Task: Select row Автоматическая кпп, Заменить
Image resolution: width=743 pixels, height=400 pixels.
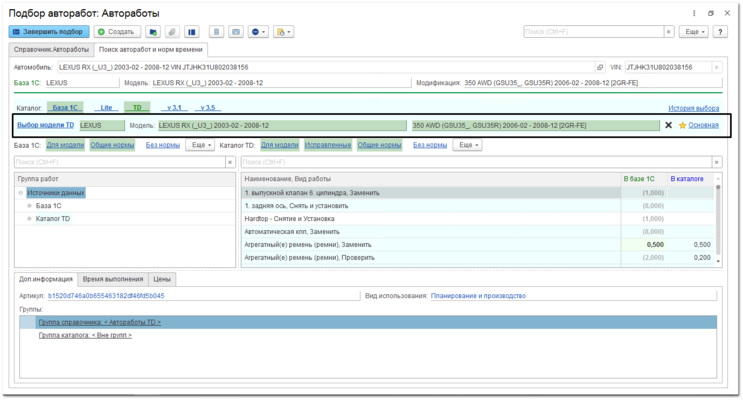Action: tap(478, 232)
